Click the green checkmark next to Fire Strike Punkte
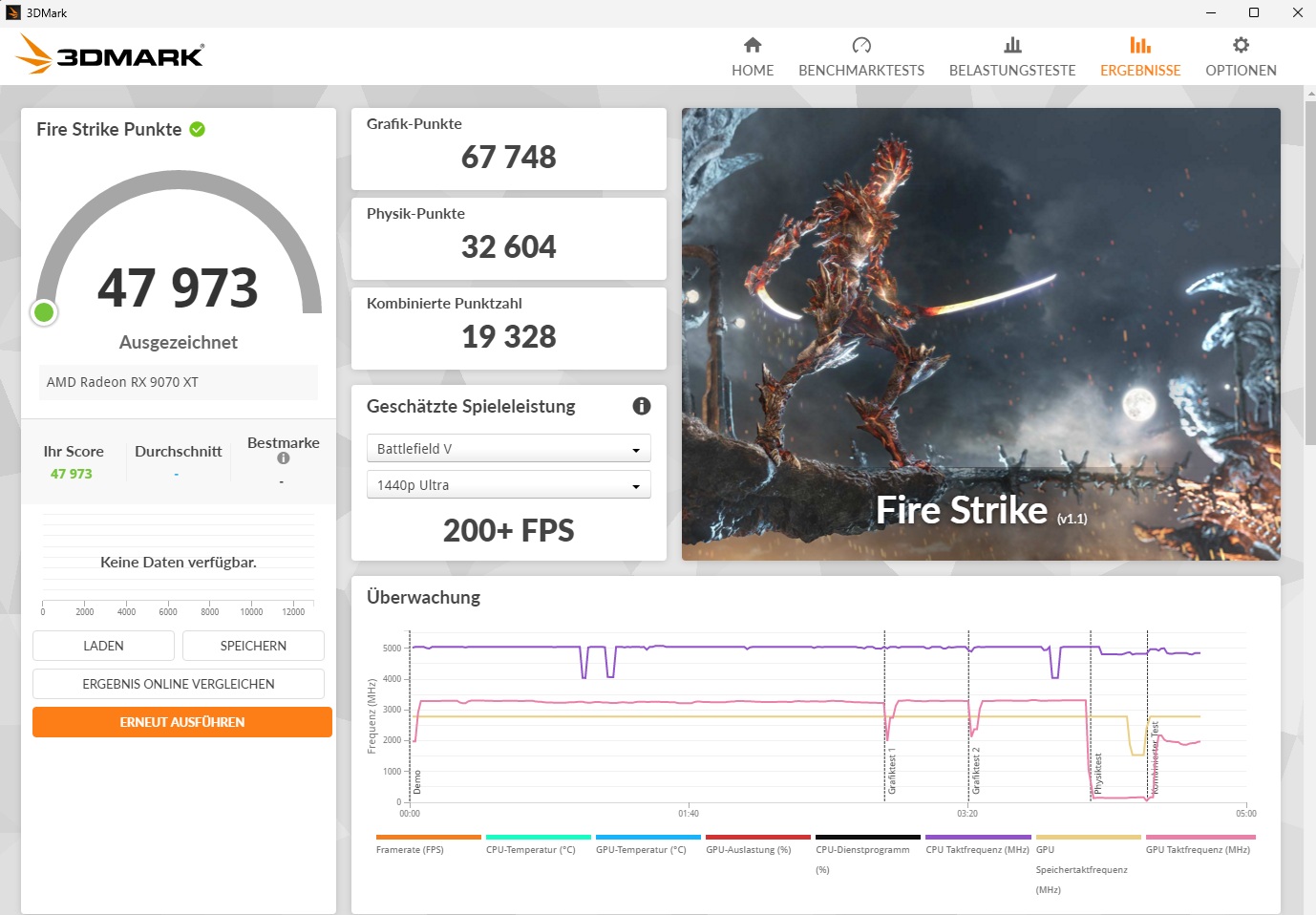This screenshot has width=1316, height=915. tap(198, 129)
